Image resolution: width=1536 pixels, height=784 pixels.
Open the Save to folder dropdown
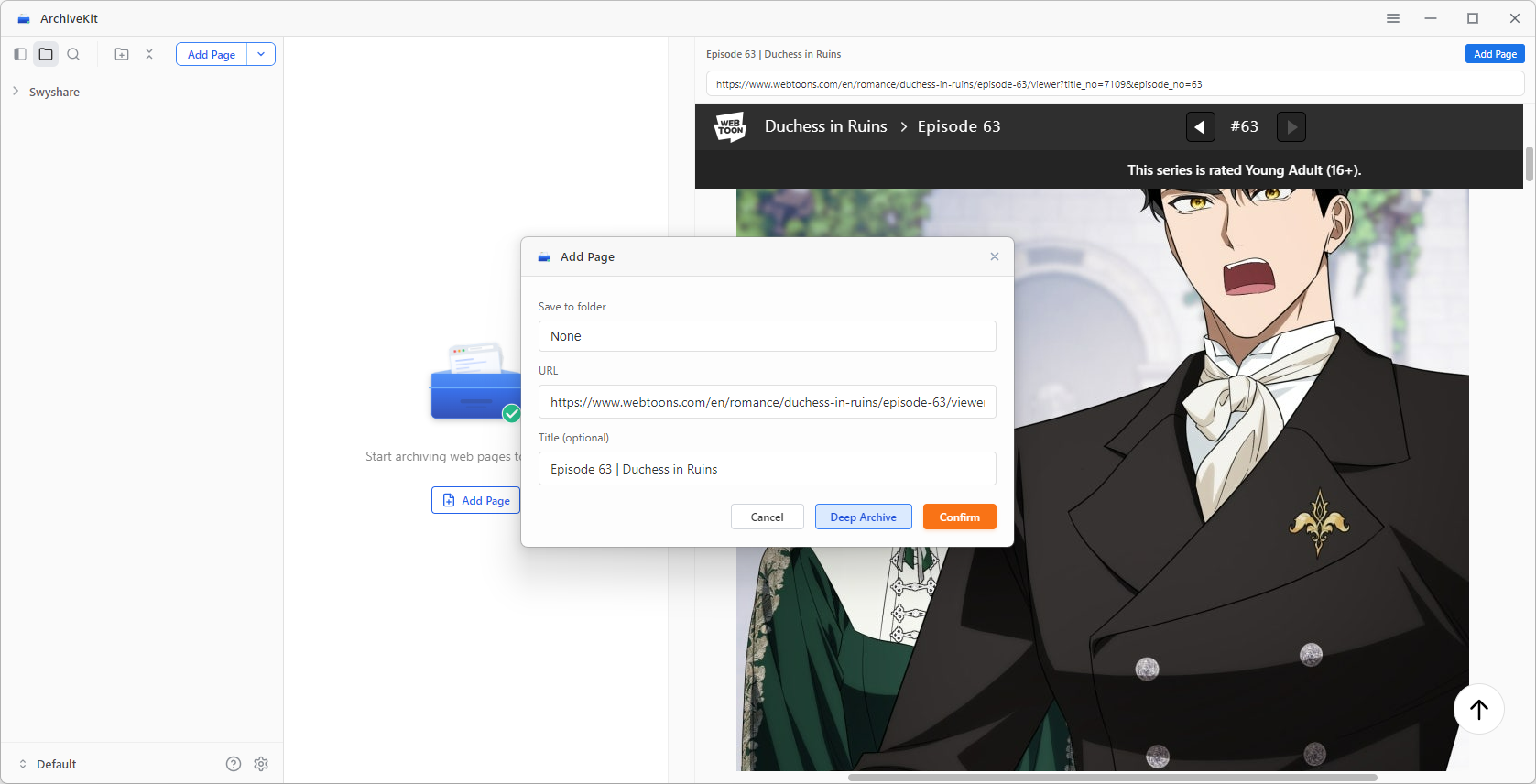click(x=768, y=336)
